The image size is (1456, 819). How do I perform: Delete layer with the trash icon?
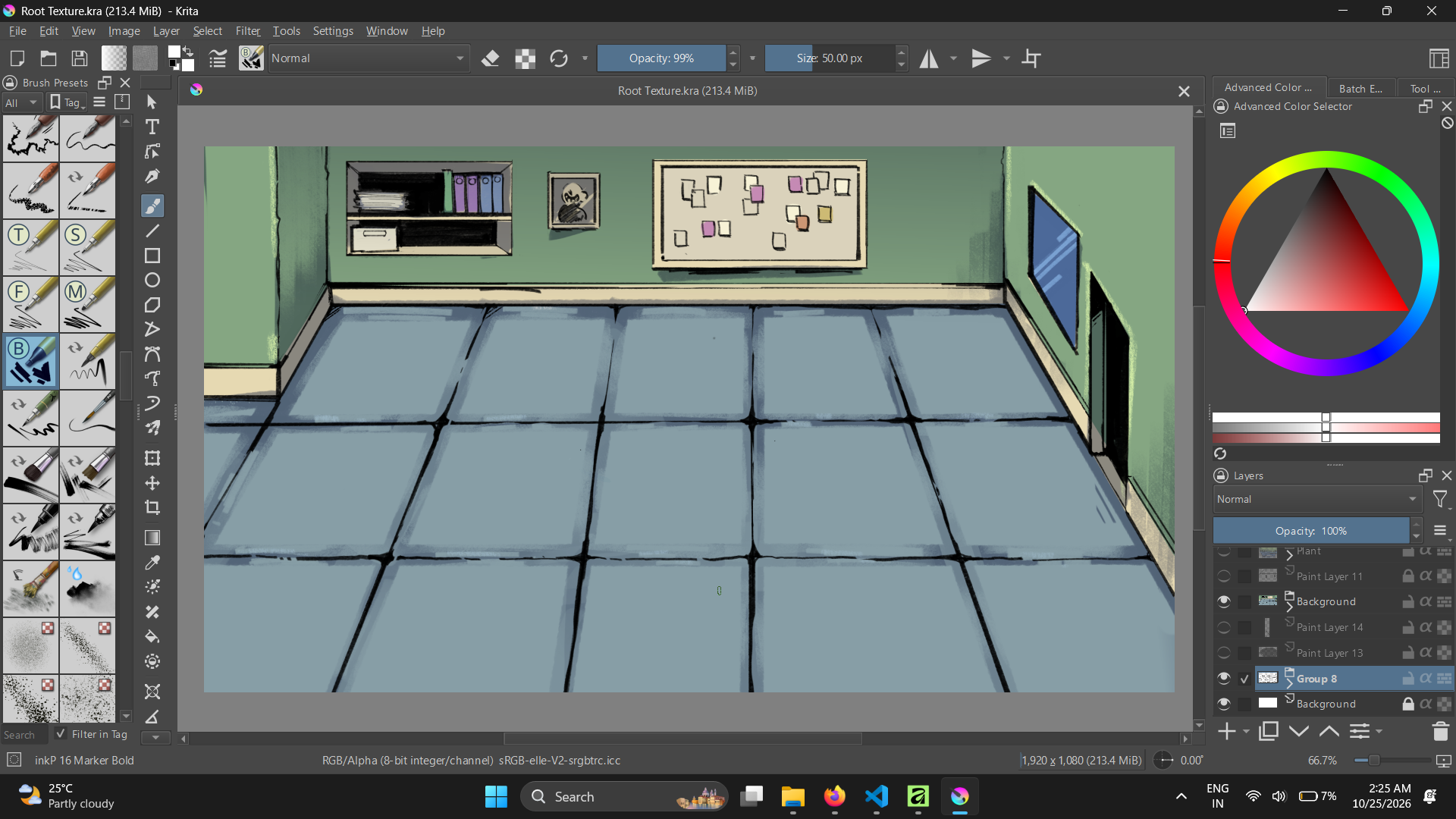(x=1440, y=731)
